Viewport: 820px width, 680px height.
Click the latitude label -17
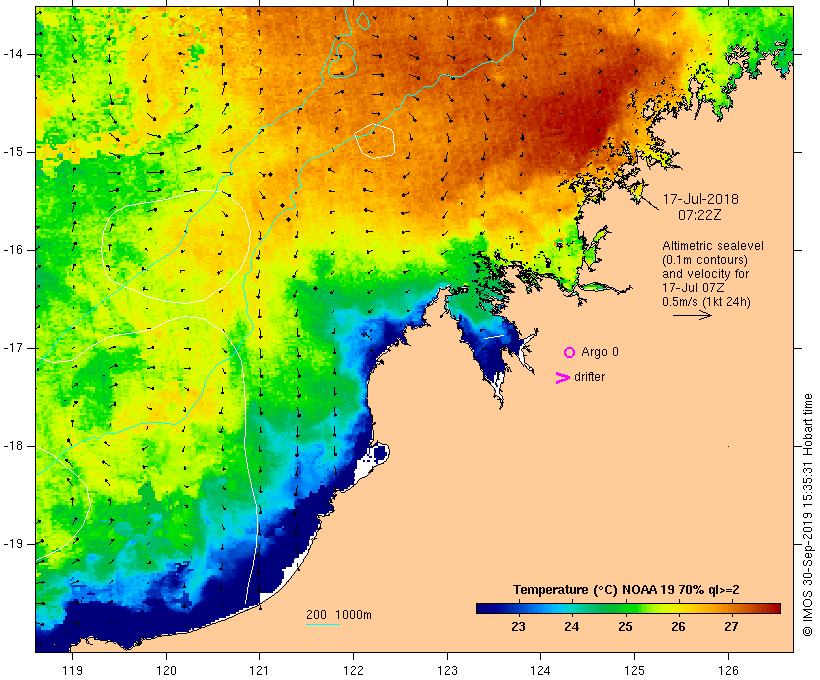pyautogui.click(x=13, y=348)
